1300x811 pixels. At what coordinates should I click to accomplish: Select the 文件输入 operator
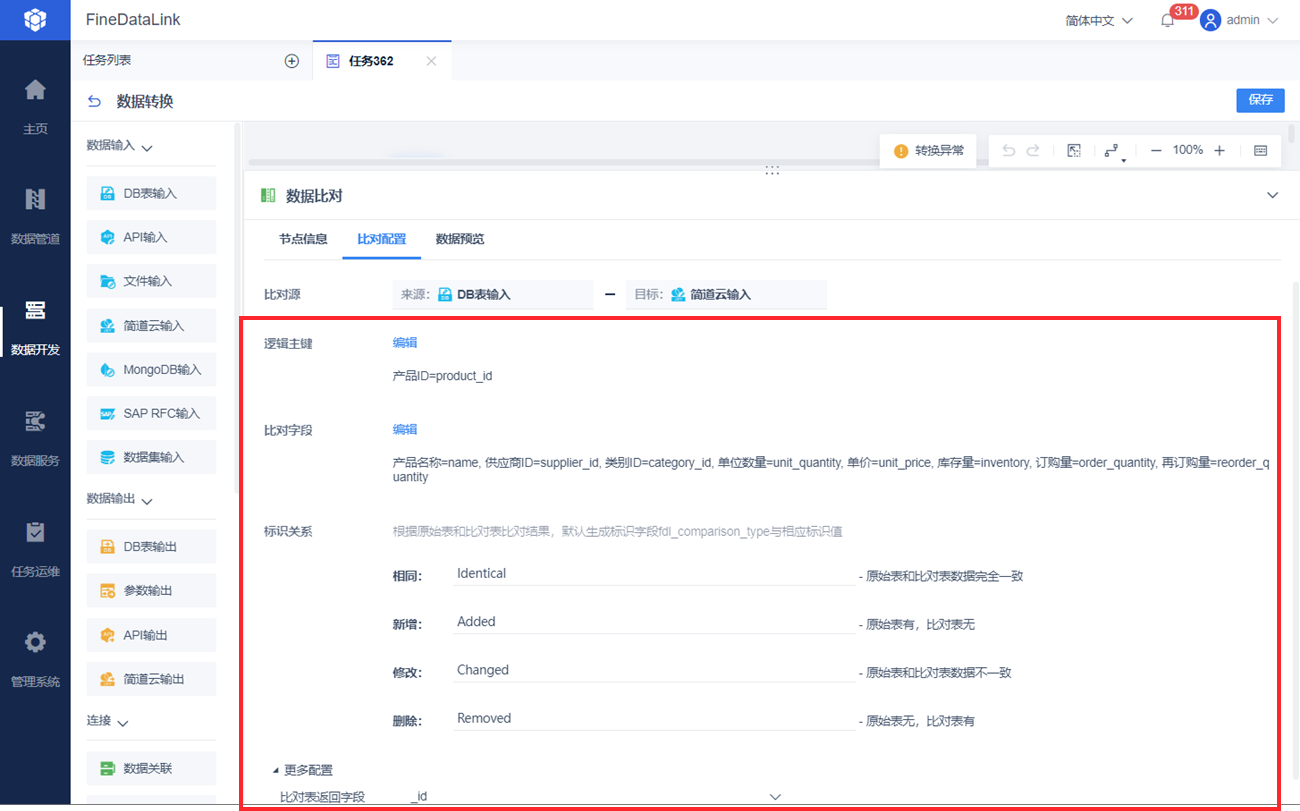[x=151, y=281]
